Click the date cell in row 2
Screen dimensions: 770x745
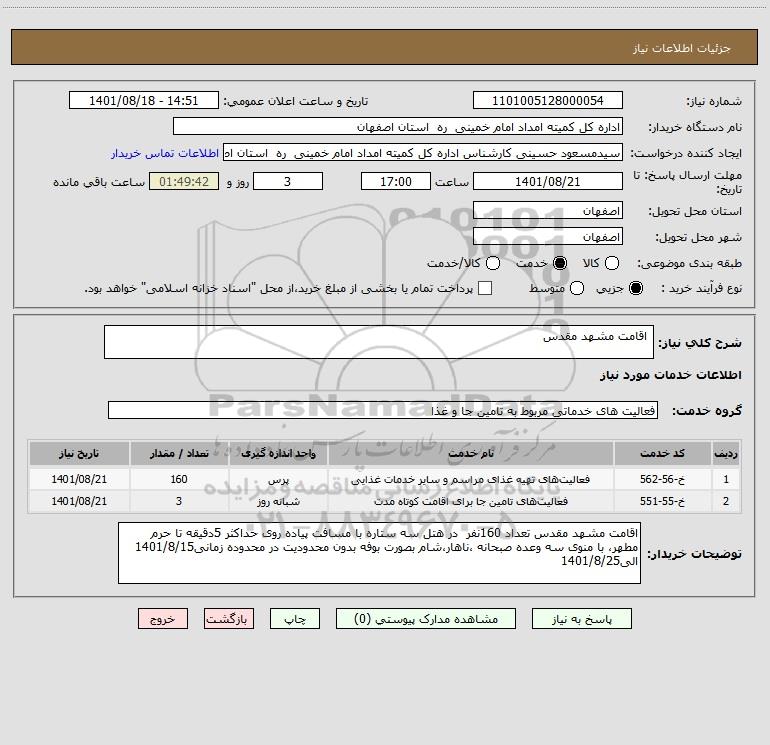click(x=79, y=501)
